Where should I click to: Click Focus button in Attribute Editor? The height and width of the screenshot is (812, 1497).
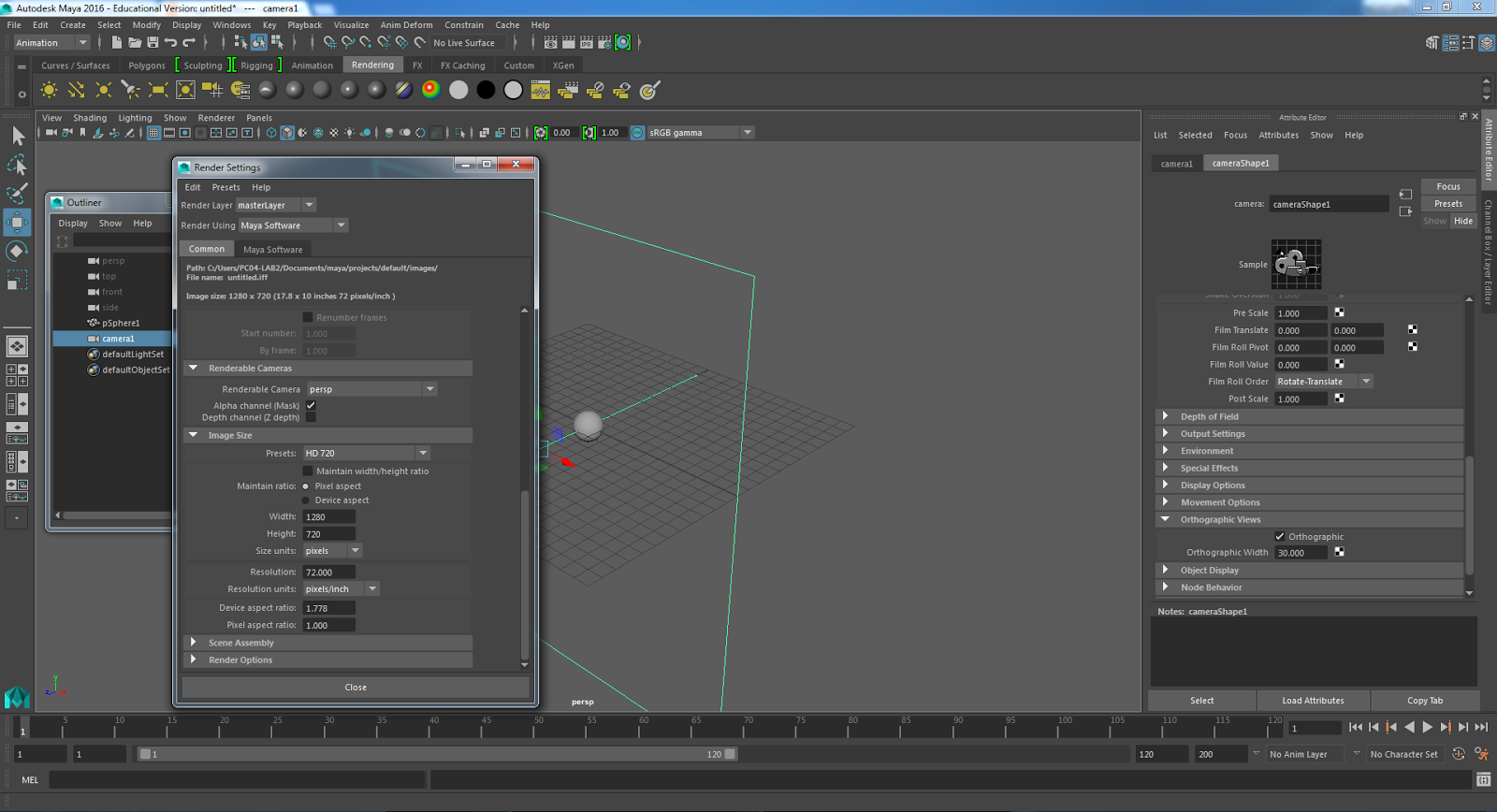coord(1448,186)
